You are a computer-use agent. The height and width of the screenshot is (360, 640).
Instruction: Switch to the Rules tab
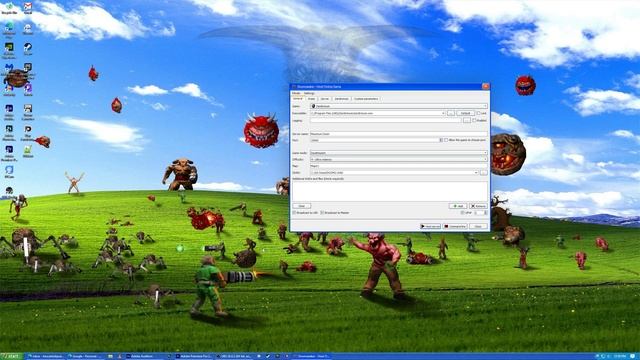311,99
